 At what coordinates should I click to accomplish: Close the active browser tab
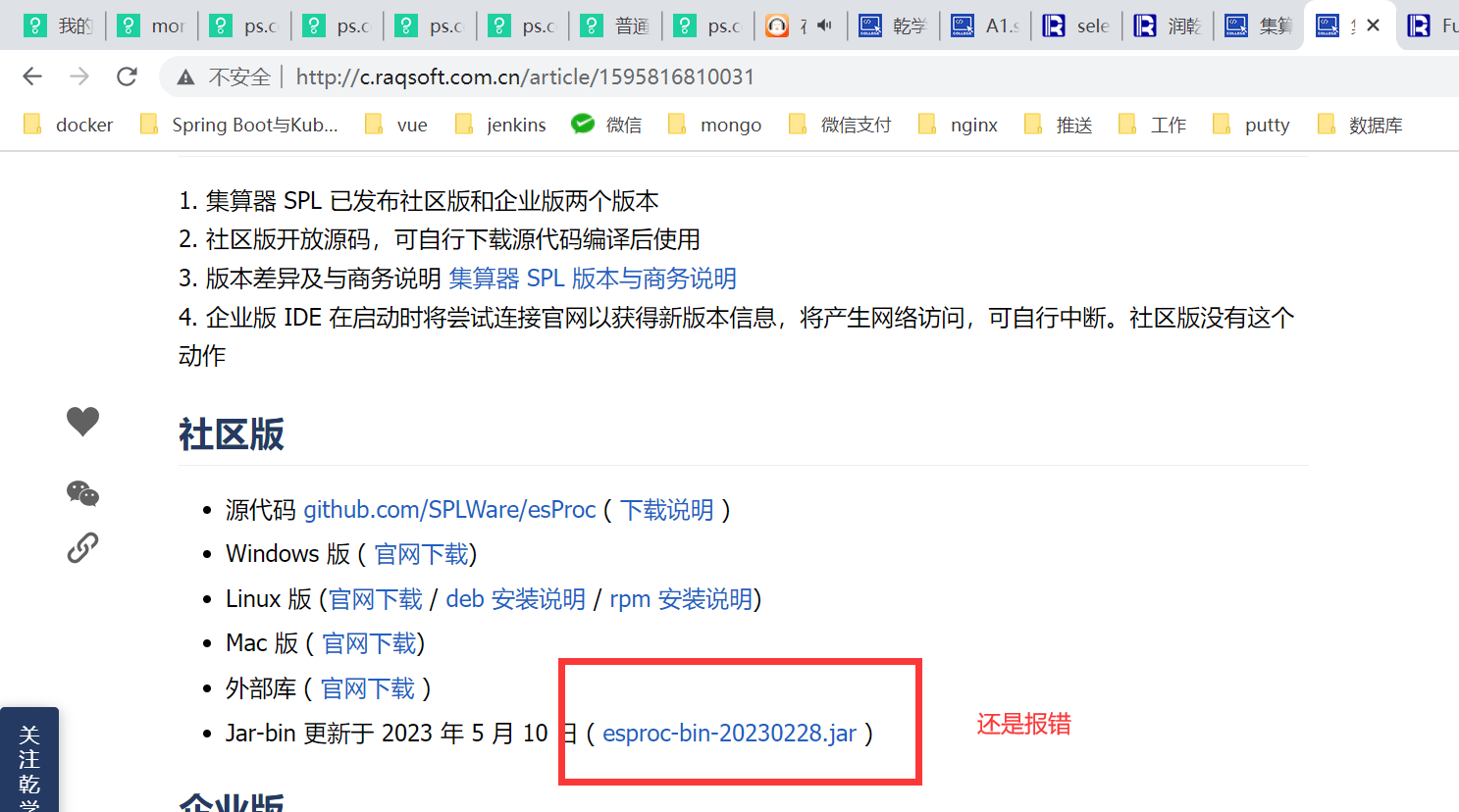click(1374, 25)
